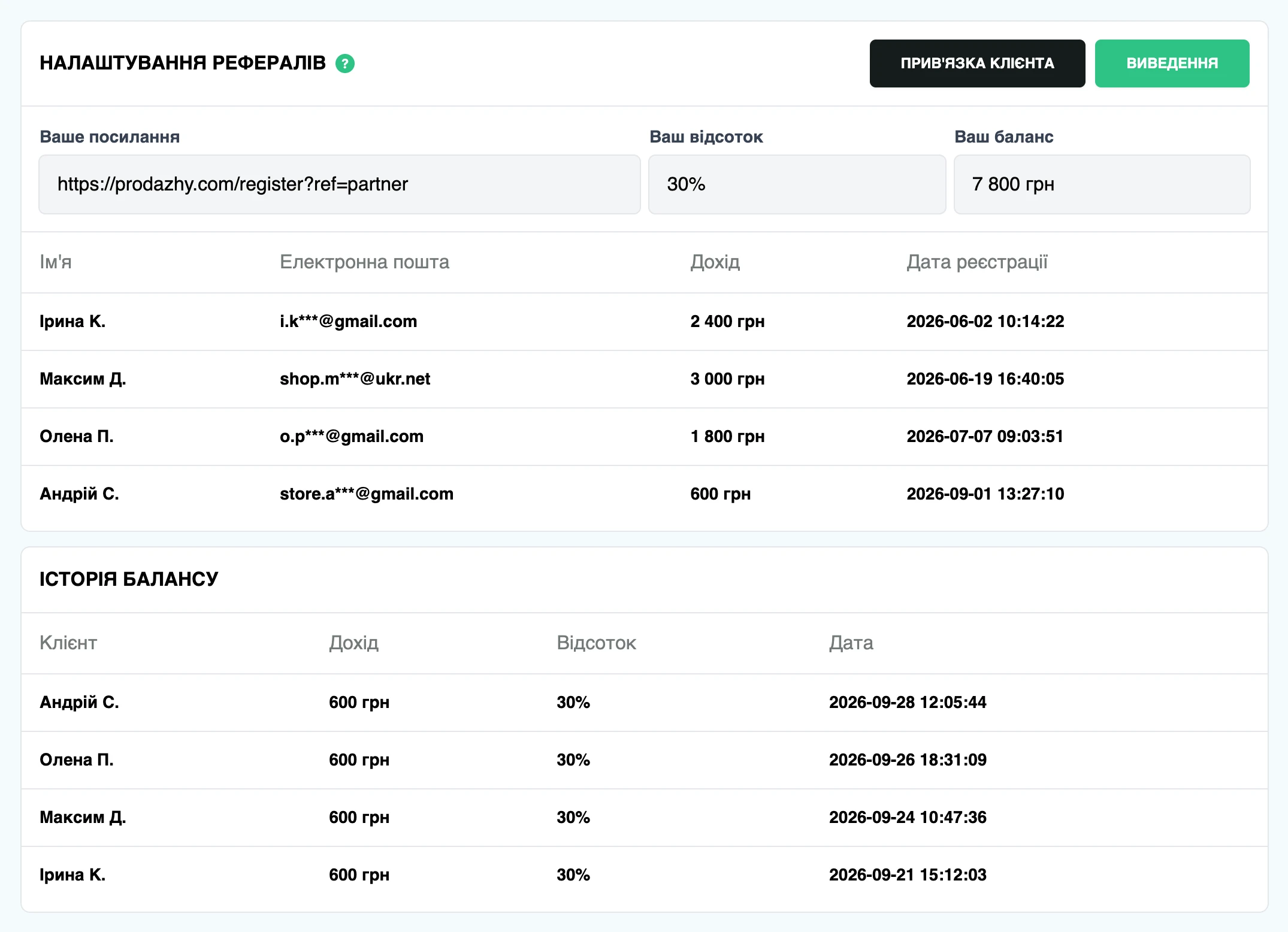Open the ПРИВ'ЯЗКА КЛІЄНТА dialog
Viewport: 1288px width, 932px height.
977,63
